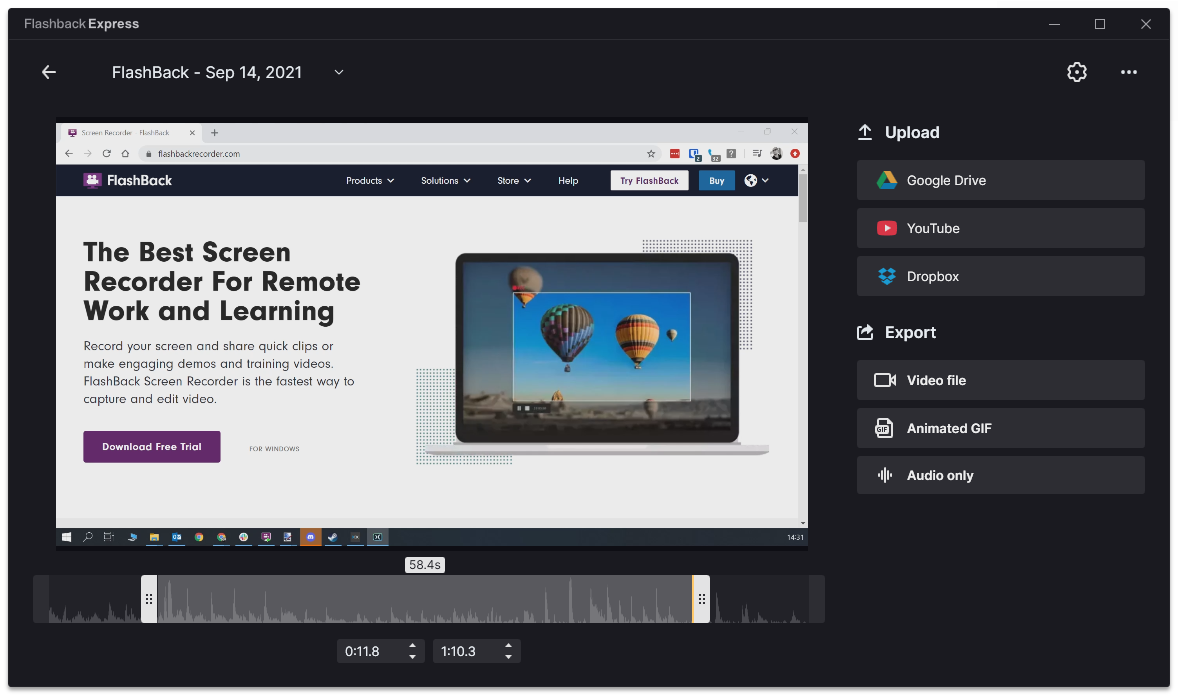Open Products menu in recorded webpage
The image size is (1178, 695).
click(x=370, y=181)
